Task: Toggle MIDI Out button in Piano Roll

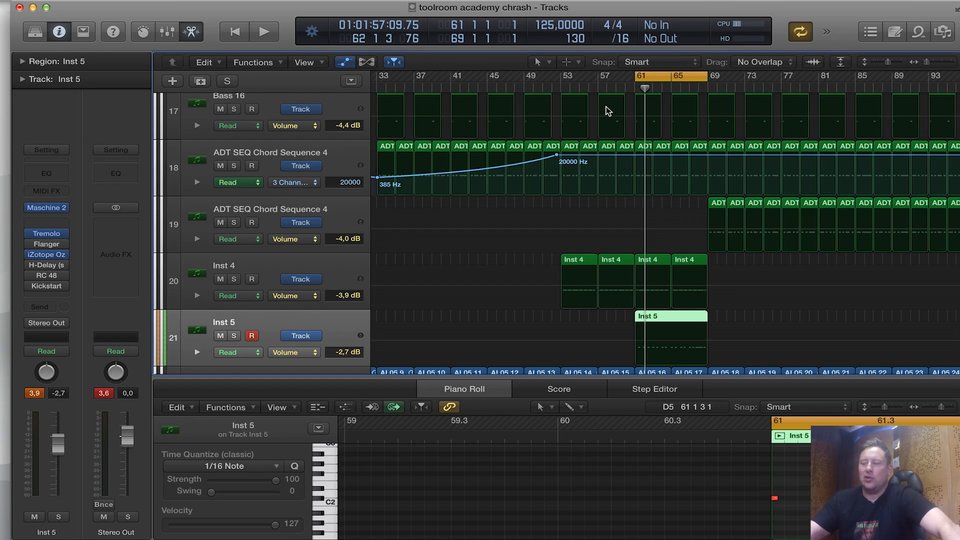Action: 394,407
